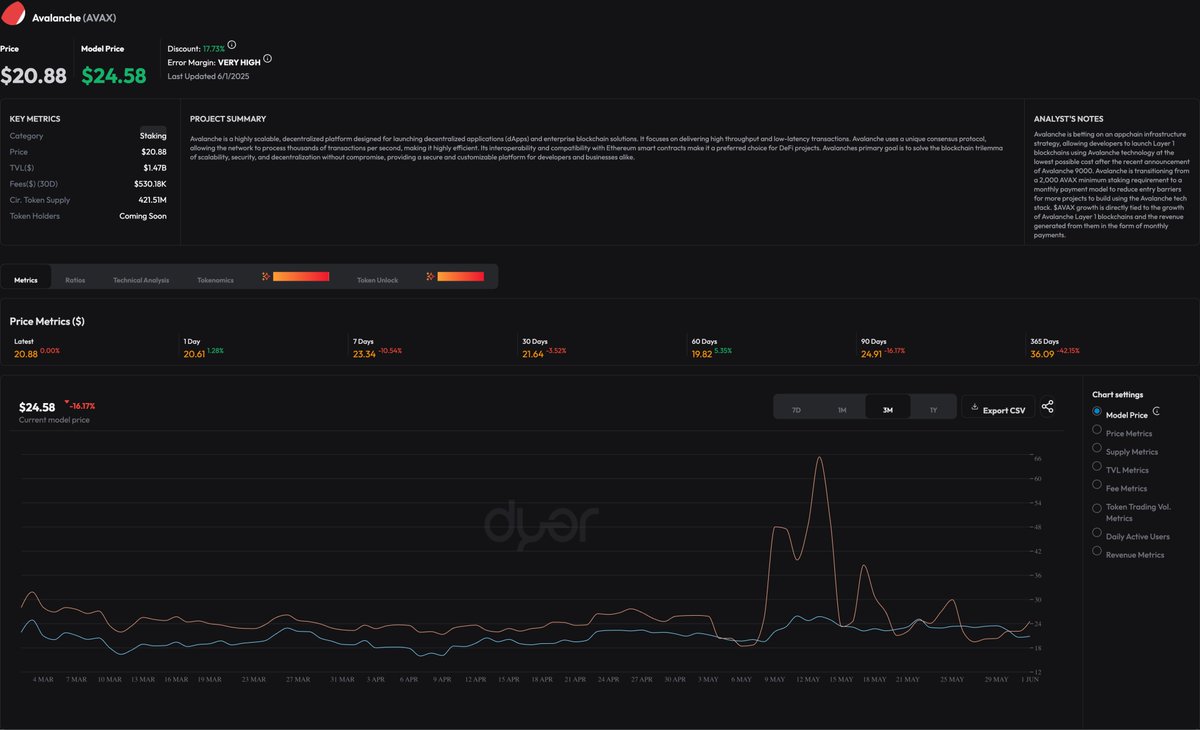Choose the Daily Active Users option
The height and width of the screenshot is (730, 1200).
1097,533
